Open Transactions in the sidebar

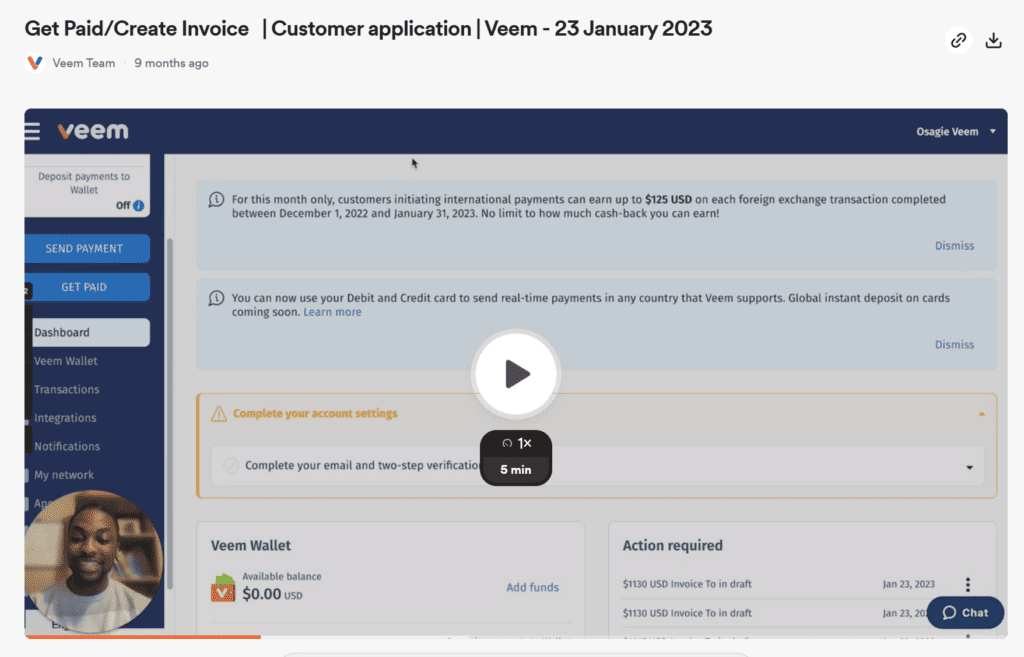click(67, 390)
